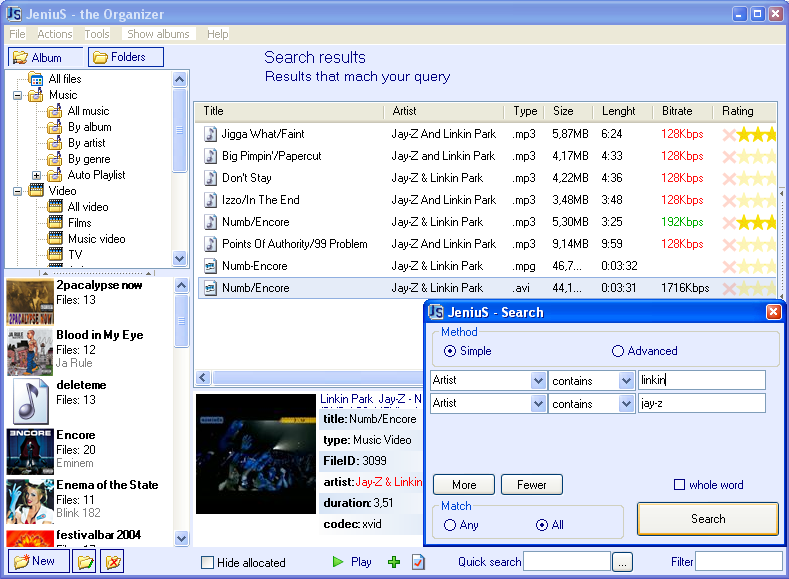Click the Auto Playlist folder icon
789x579 pixels.
[x=54, y=175]
